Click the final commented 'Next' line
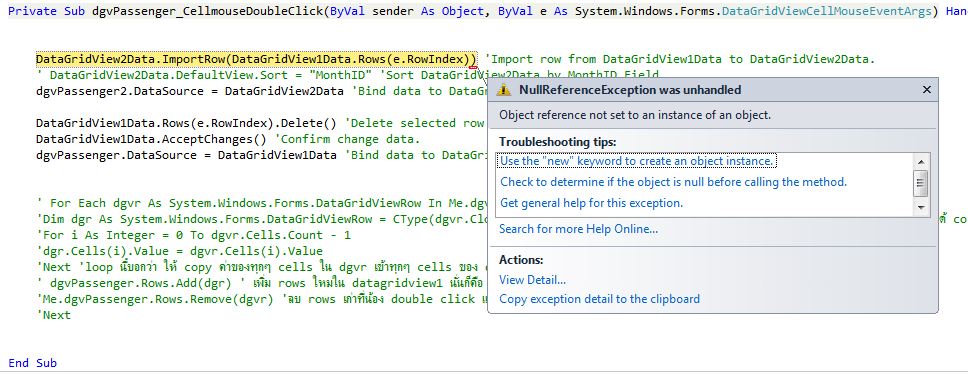This screenshot has width=968, height=375. click(x=54, y=315)
